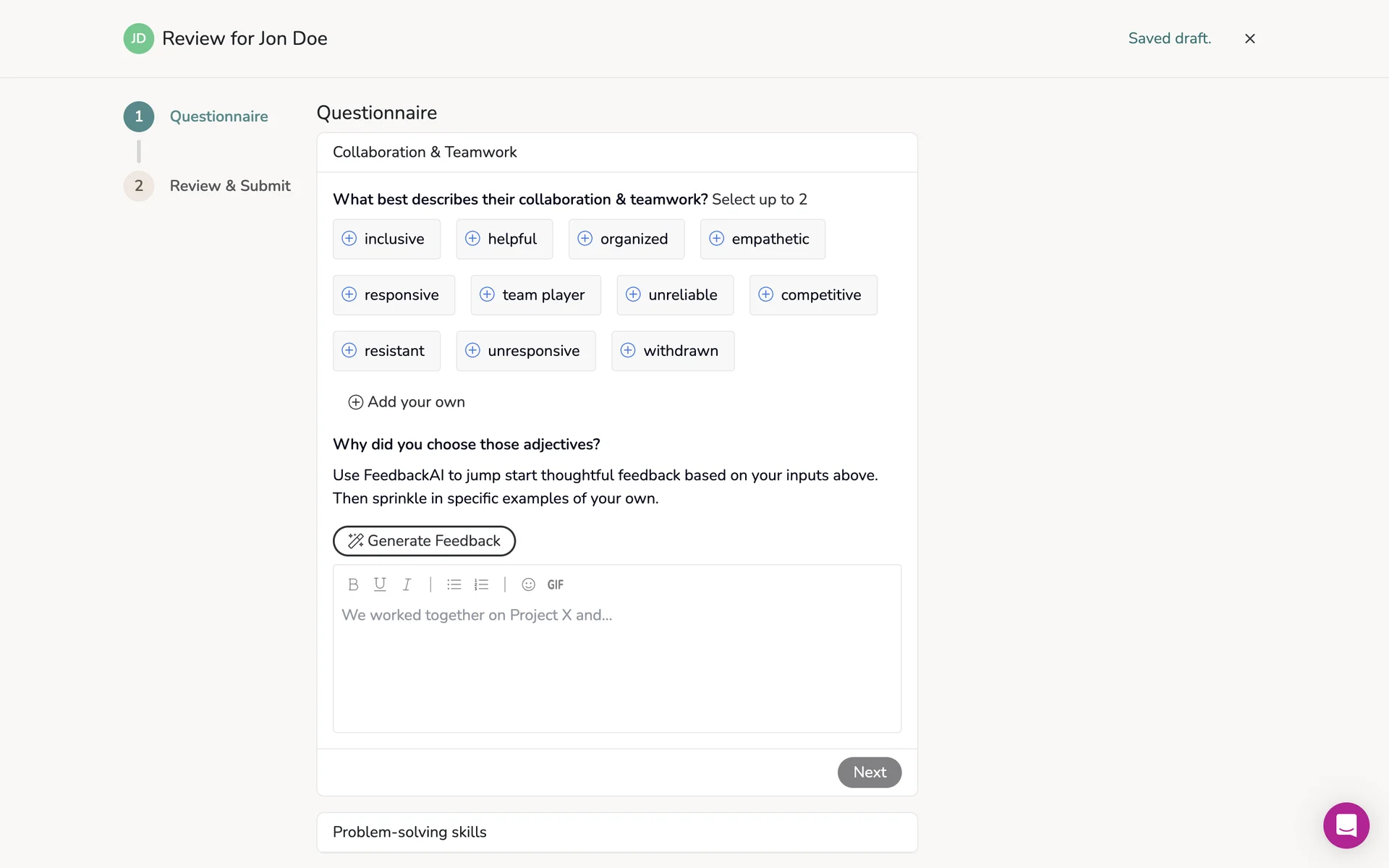Click the Underline formatting icon
1389x868 pixels.
coord(380,584)
